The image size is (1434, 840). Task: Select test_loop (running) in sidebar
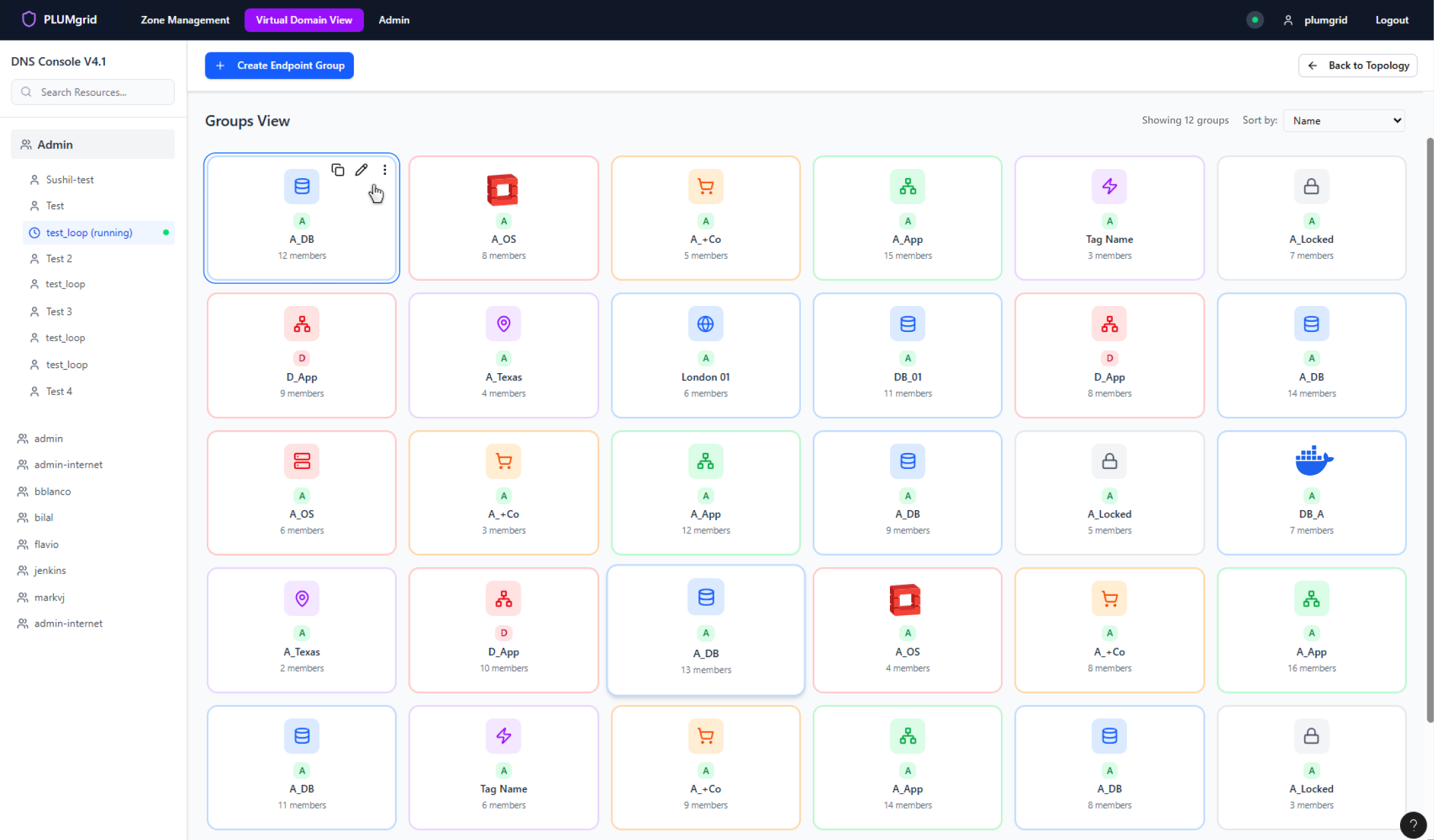89,233
